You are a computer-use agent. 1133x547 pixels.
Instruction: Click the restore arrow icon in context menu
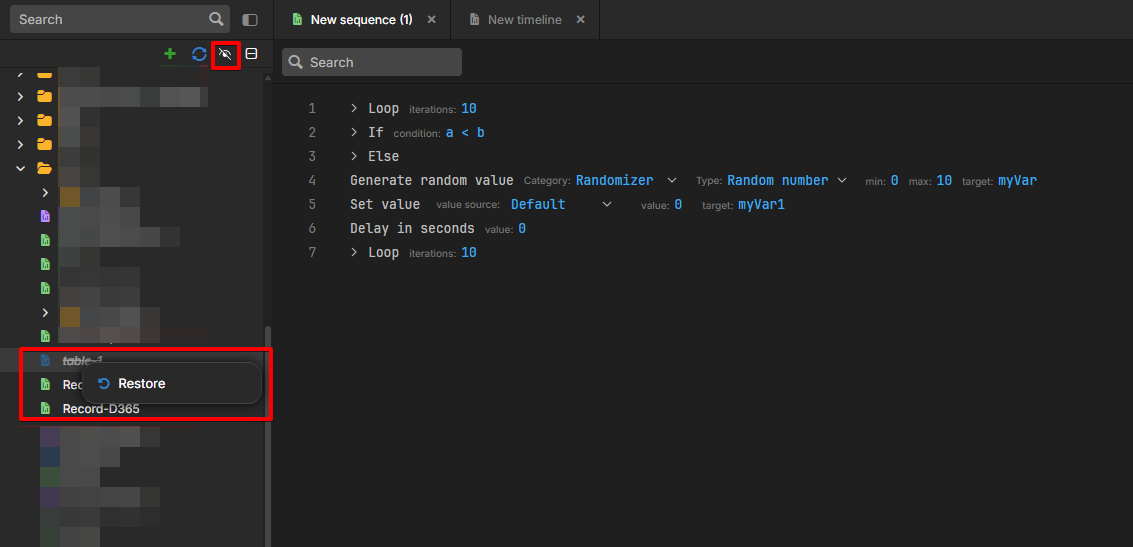click(x=103, y=384)
